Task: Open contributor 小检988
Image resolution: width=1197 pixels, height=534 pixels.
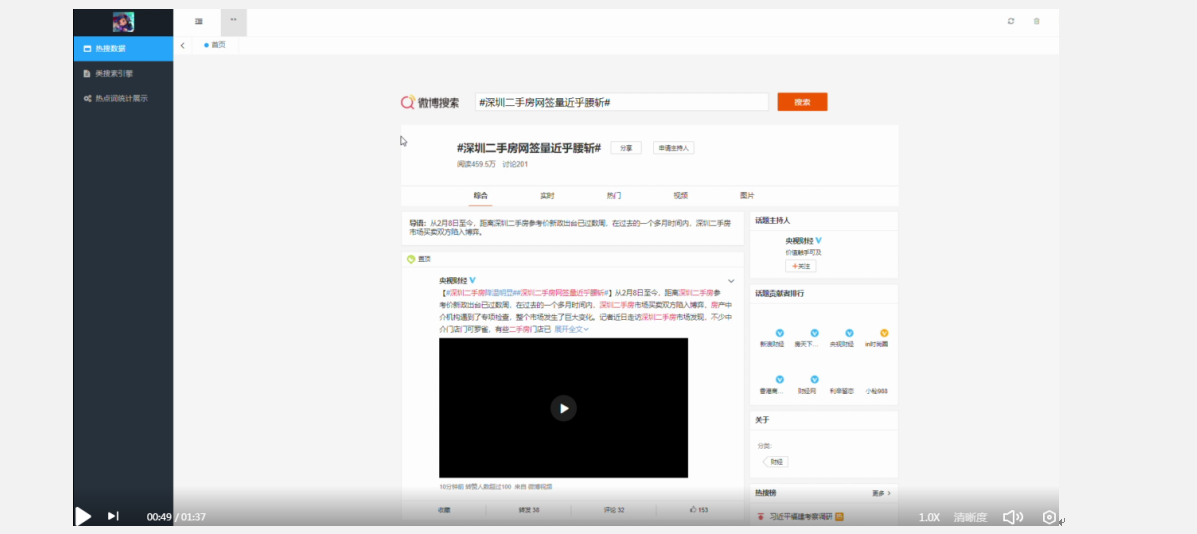Action: tap(876, 391)
